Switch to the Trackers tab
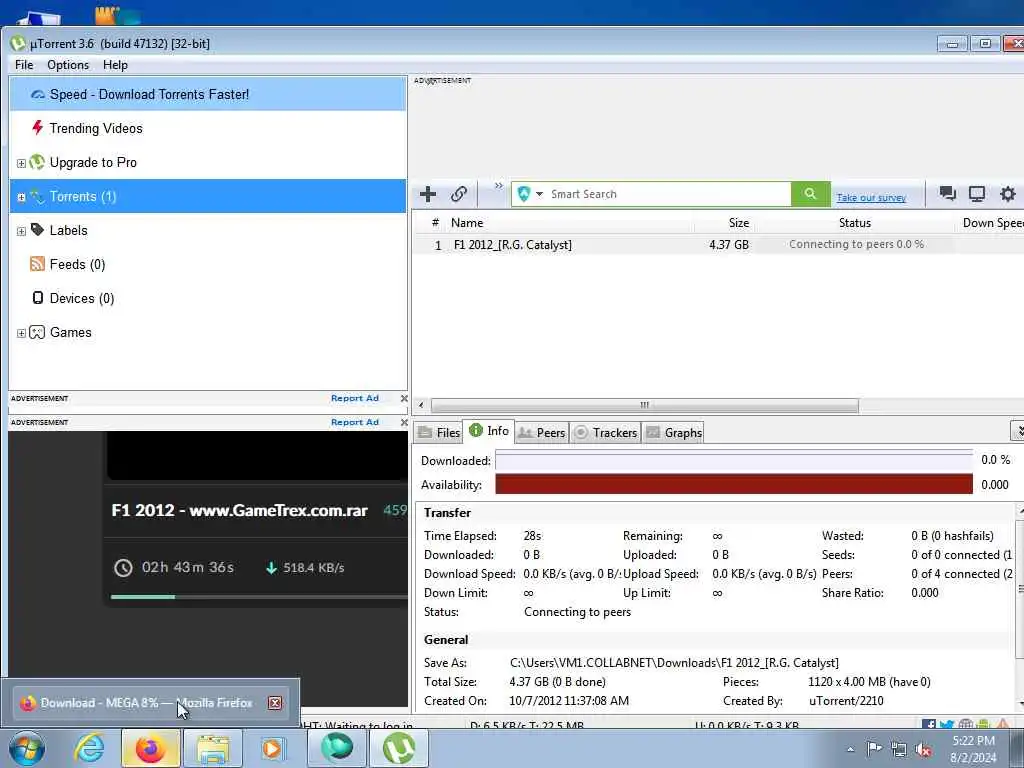Image resolution: width=1024 pixels, height=768 pixels. pyautogui.click(x=605, y=432)
